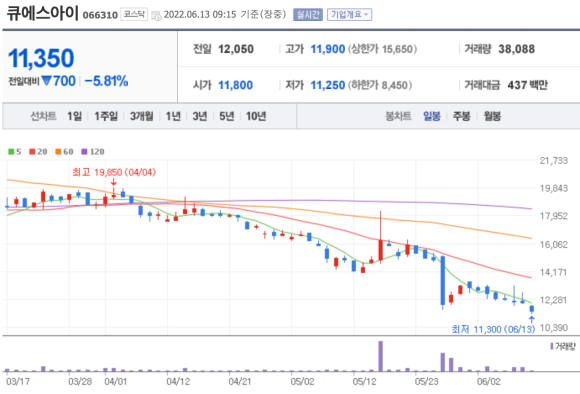
Task: Click the down-triangle icon beside 700
Action: point(46,80)
